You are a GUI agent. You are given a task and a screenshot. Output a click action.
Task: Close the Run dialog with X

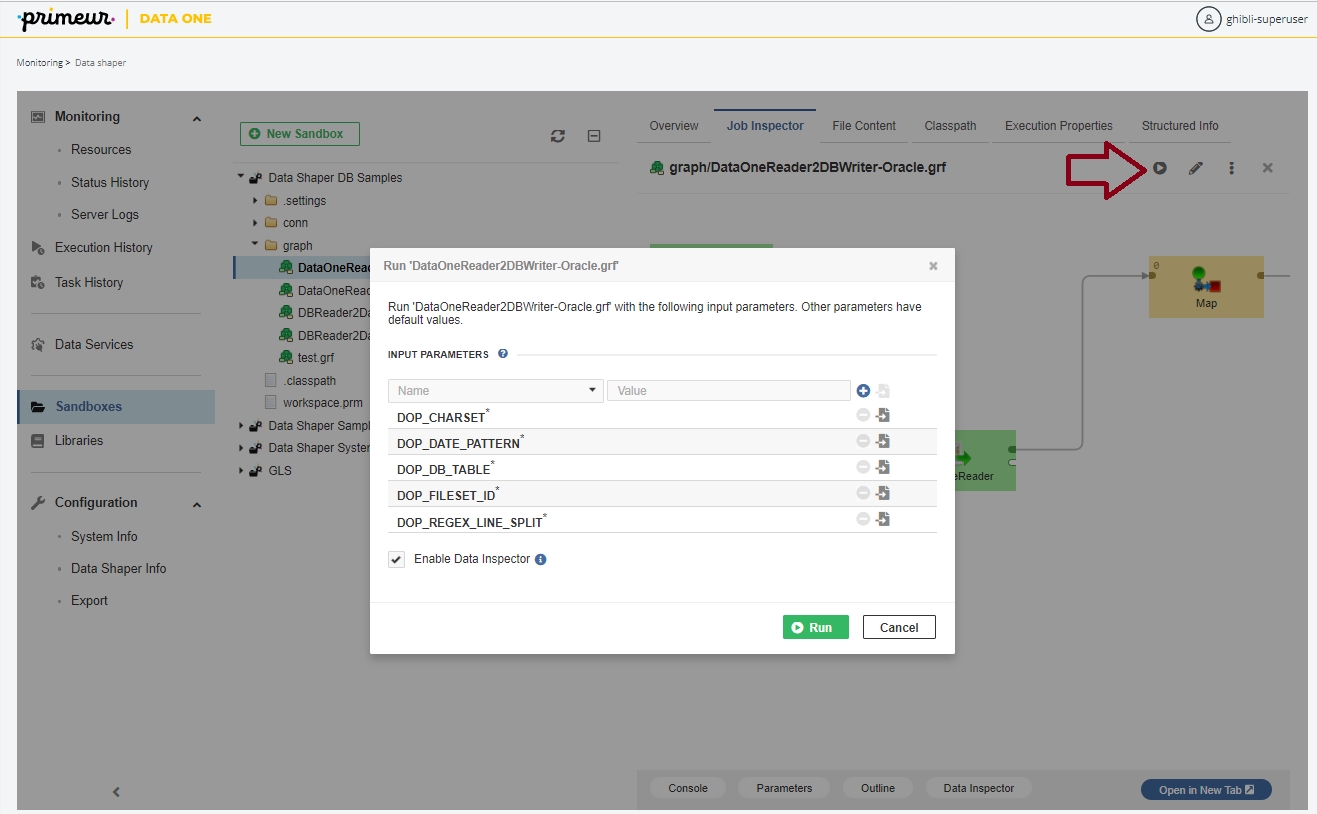point(933,266)
